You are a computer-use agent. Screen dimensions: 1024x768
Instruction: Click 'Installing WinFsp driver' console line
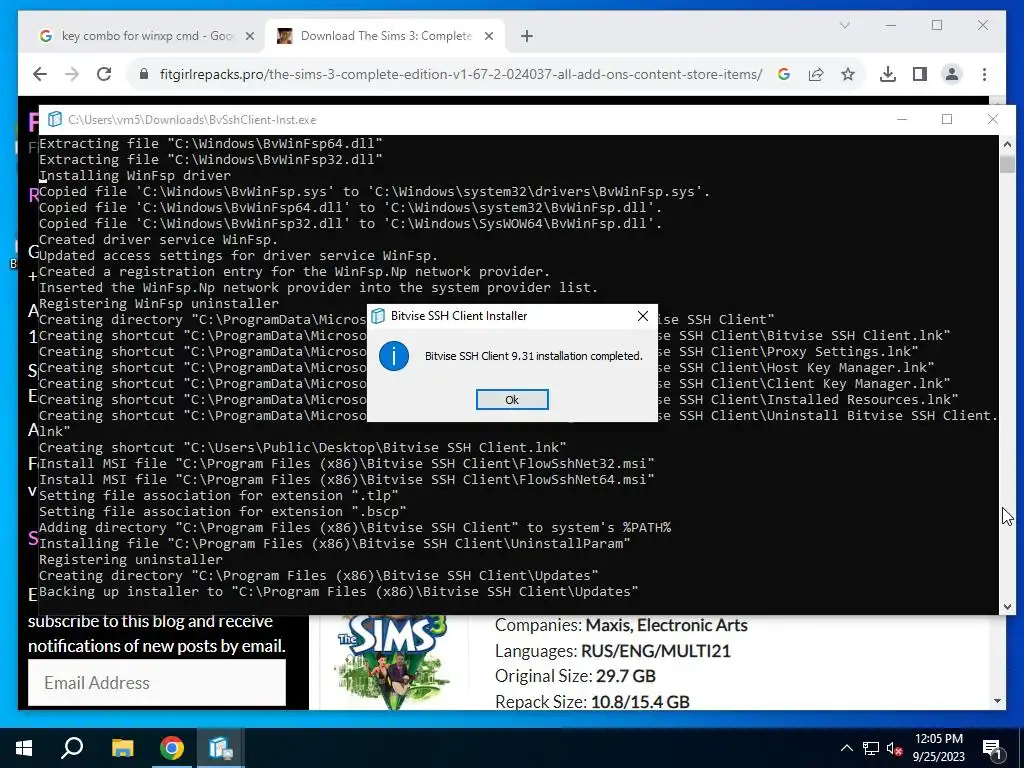point(135,176)
